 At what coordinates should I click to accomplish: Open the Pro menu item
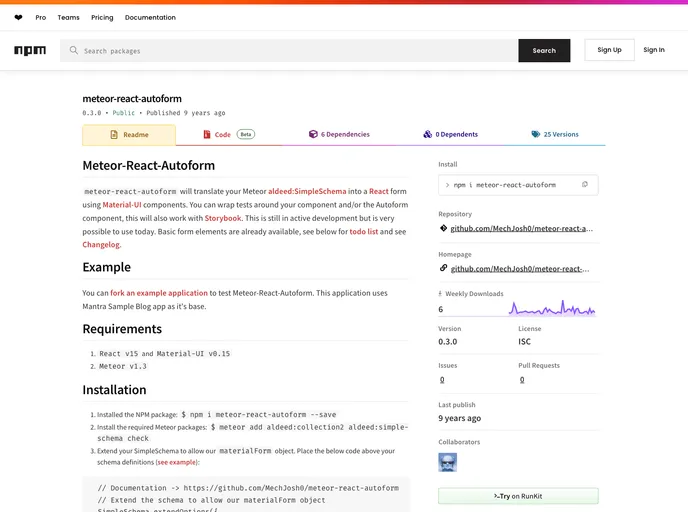(41, 18)
